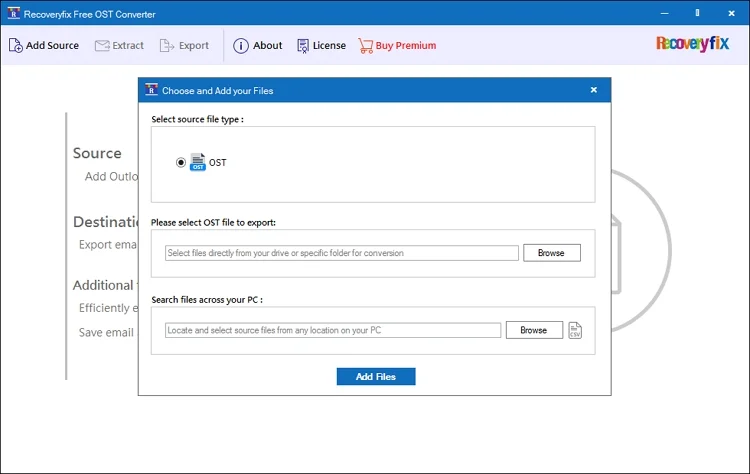The height and width of the screenshot is (474, 750).
Task: Click Buy Premium in the toolbar
Action: 397,45
